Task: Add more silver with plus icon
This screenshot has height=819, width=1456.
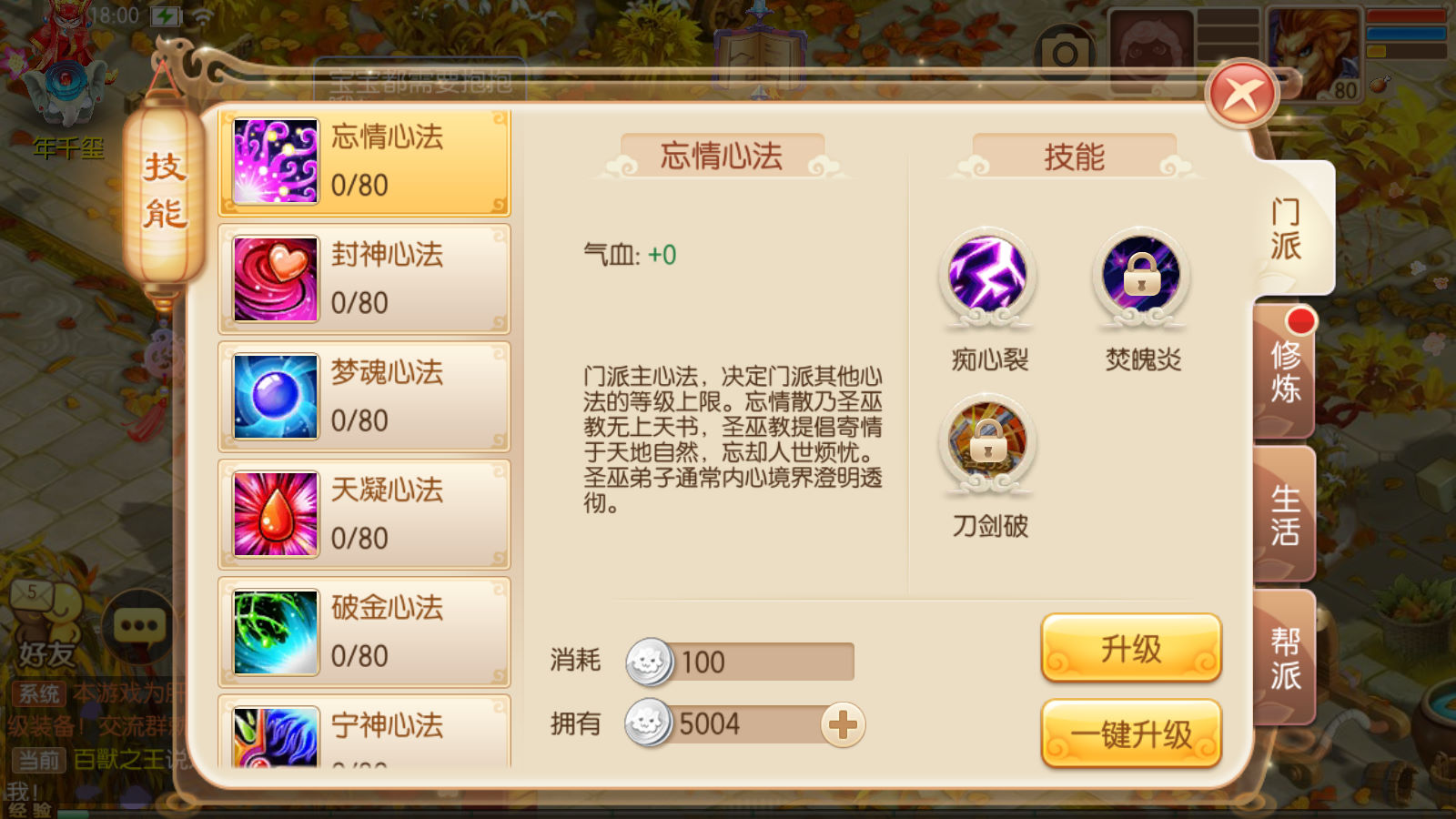Action: 843,725
